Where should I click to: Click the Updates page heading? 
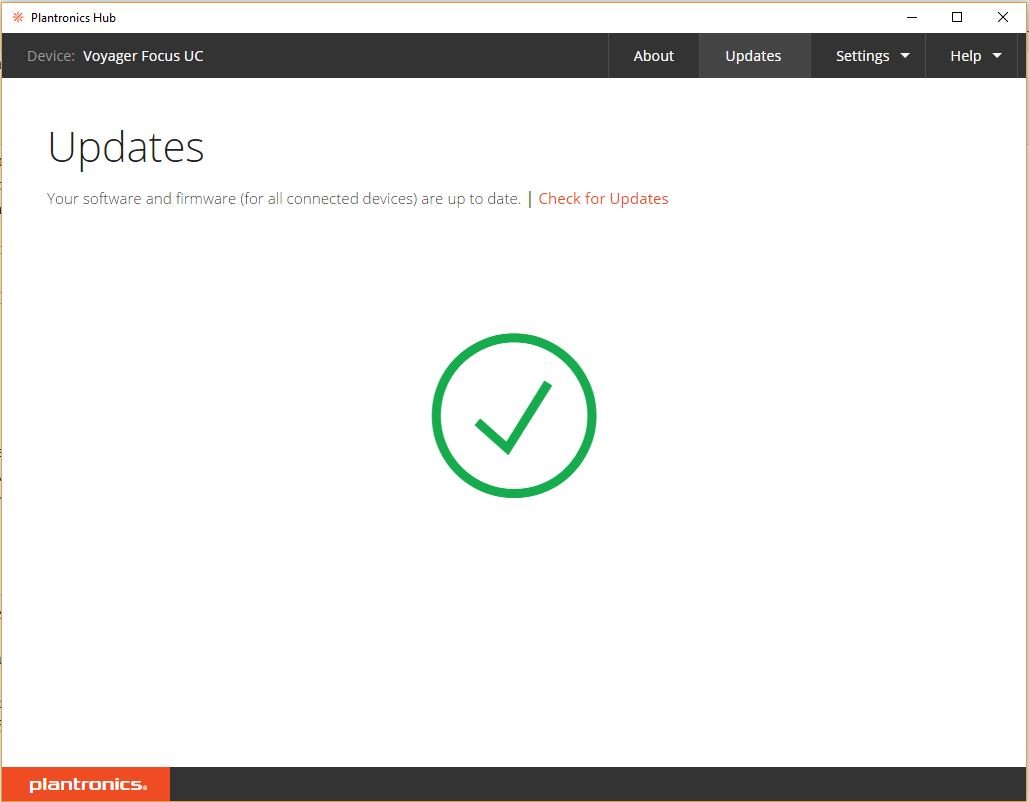(x=126, y=148)
